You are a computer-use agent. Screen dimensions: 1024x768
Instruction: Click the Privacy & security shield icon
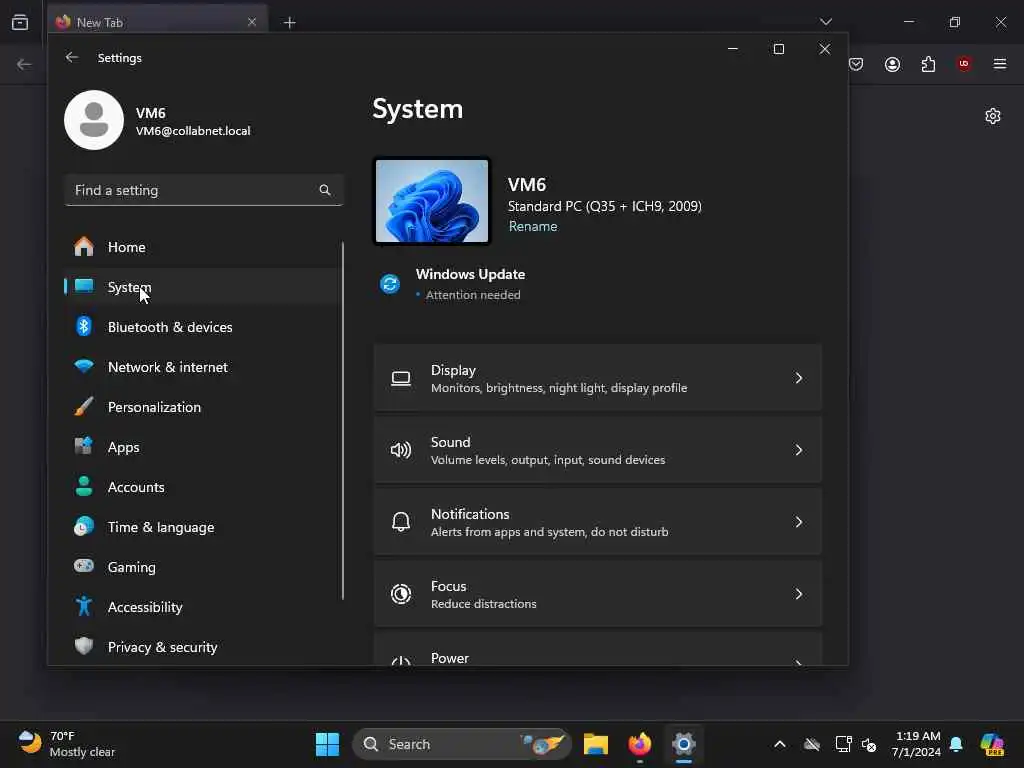point(84,646)
